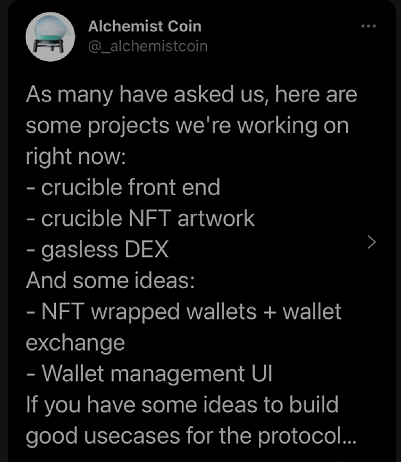Select the 'crucible front end' bullet
This screenshot has width=401, height=462.
[x=123, y=187]
